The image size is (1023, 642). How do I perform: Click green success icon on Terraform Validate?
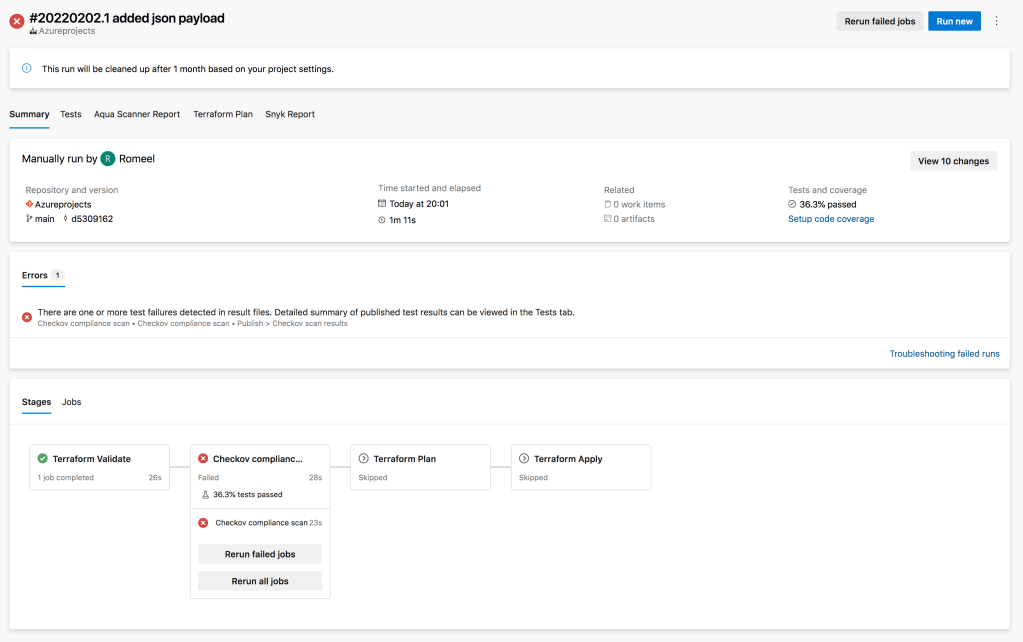pyautogui.click(x=42, y=459)
